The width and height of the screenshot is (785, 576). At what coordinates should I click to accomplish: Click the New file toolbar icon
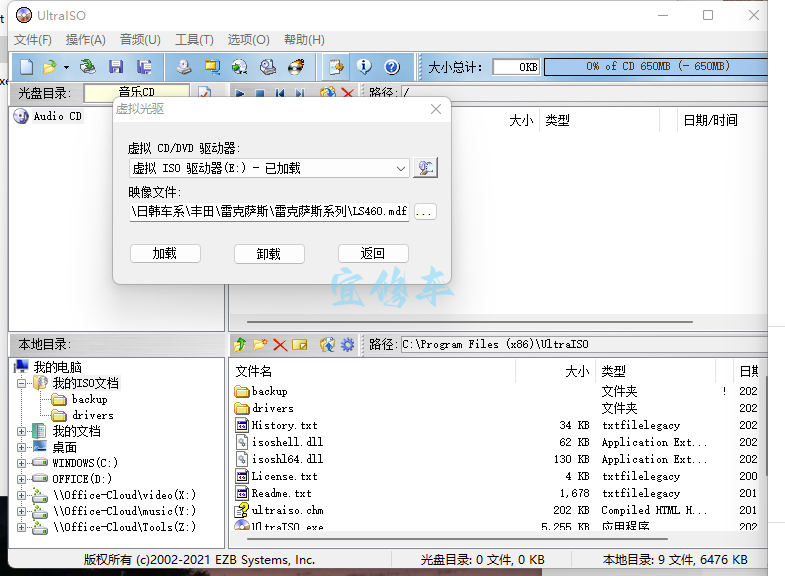27,67
